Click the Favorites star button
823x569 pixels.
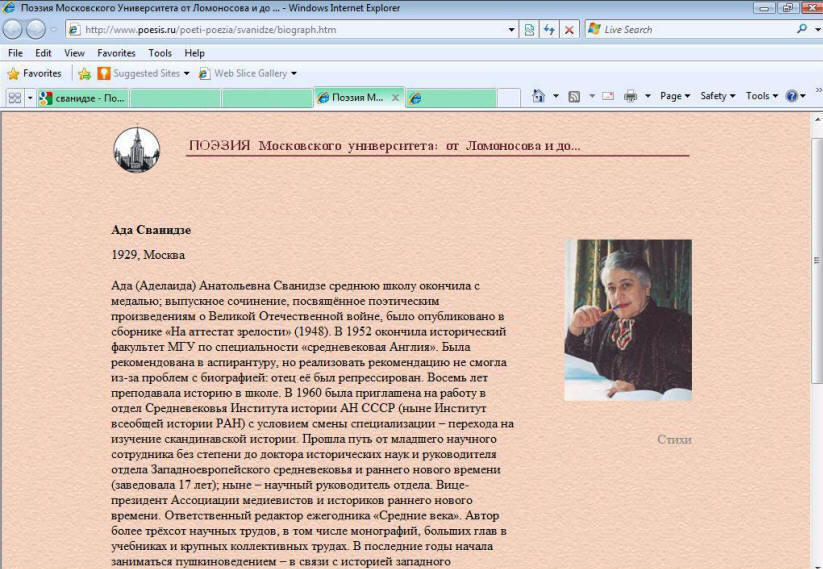pyautogui.click(x=35, y=73)
